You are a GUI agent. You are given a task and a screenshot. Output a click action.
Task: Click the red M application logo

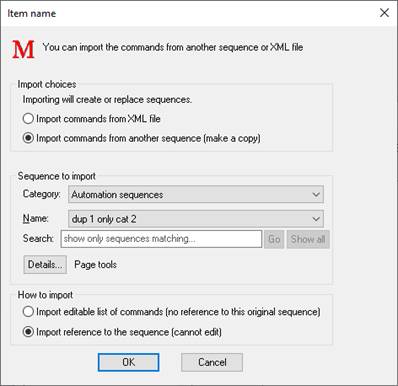pos(23,49)
